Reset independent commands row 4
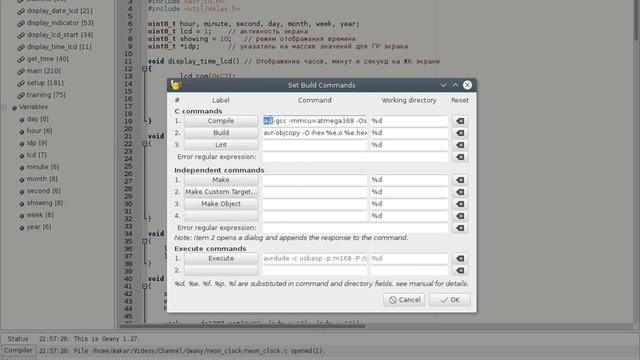 coord(460,216)
